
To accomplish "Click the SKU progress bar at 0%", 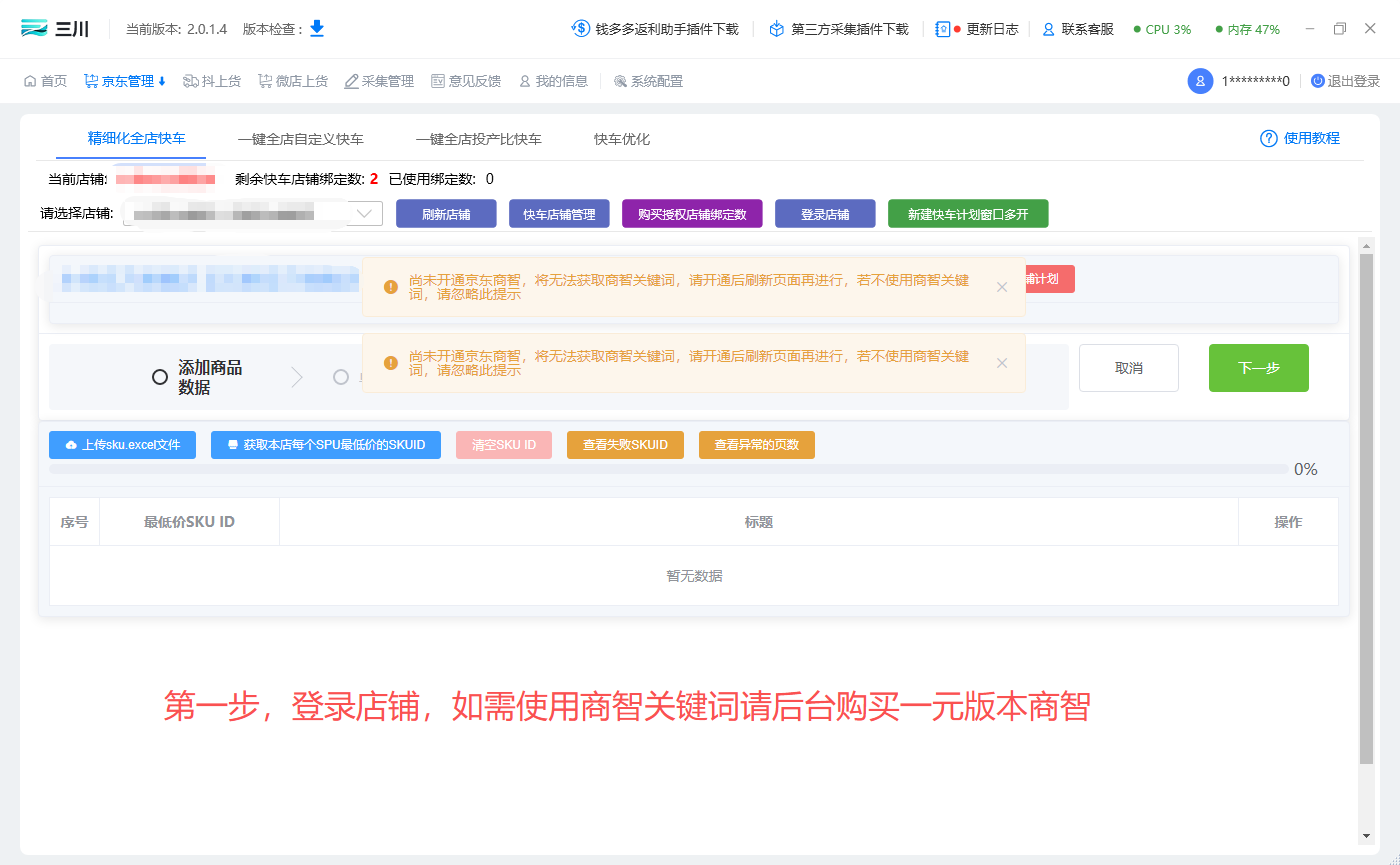I will [x=668, y=469].
